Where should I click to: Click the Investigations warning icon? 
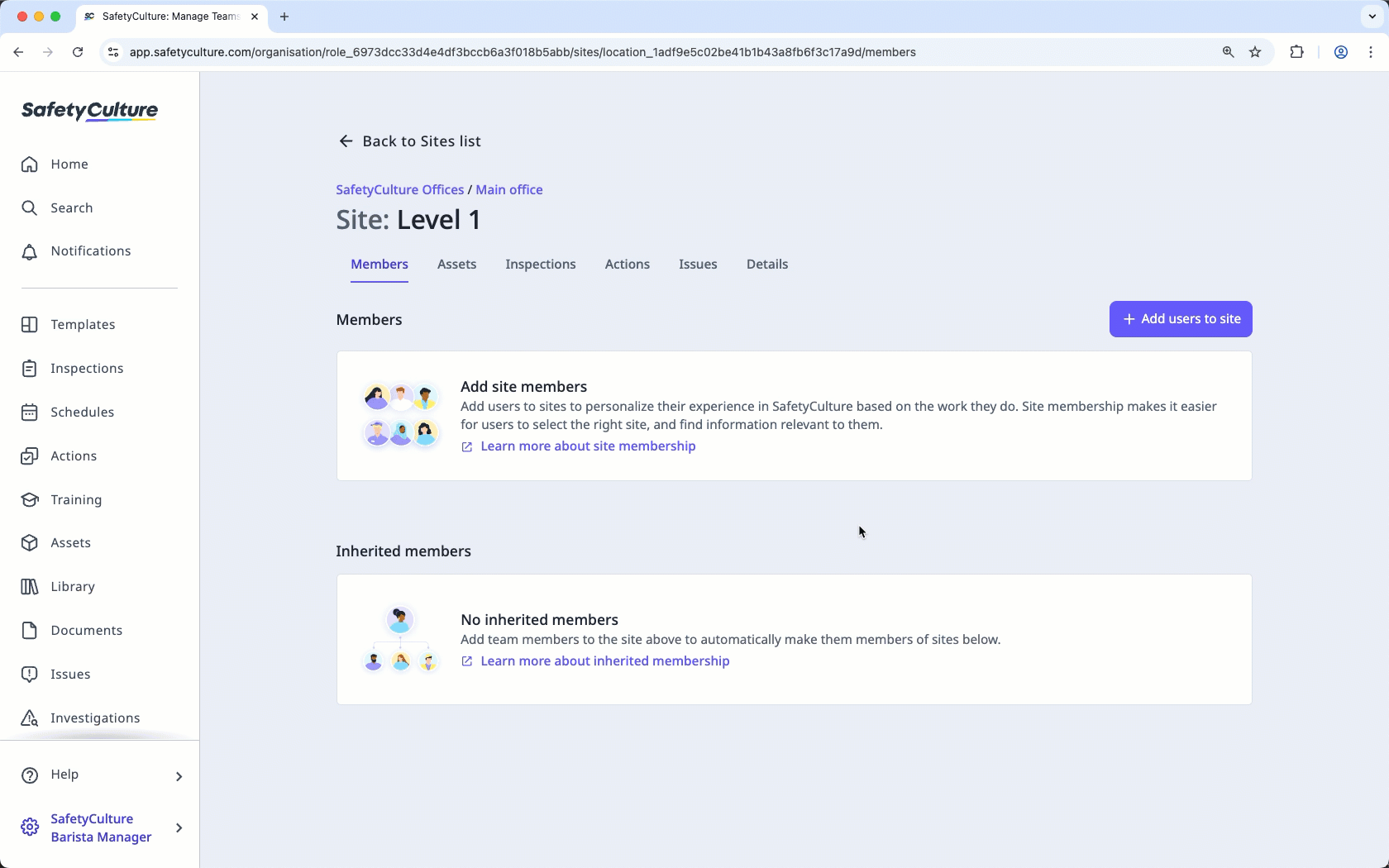(x=30, y=718)
